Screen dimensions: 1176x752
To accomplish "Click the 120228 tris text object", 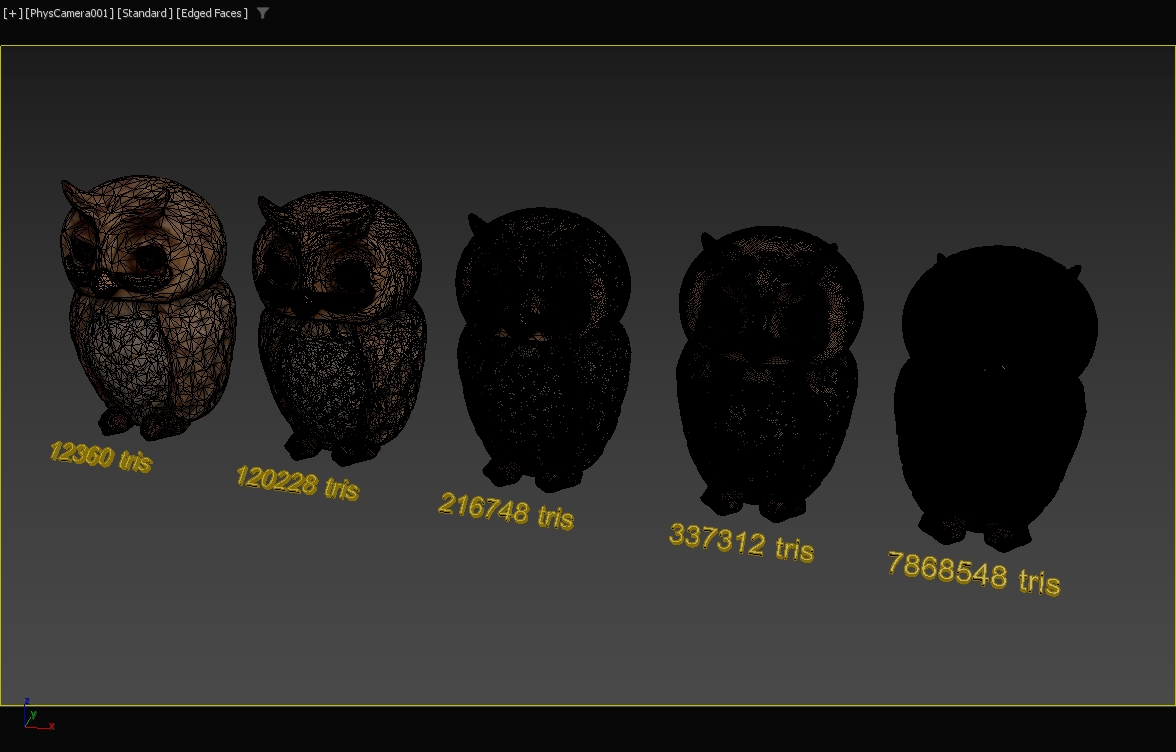I will 297,483.
